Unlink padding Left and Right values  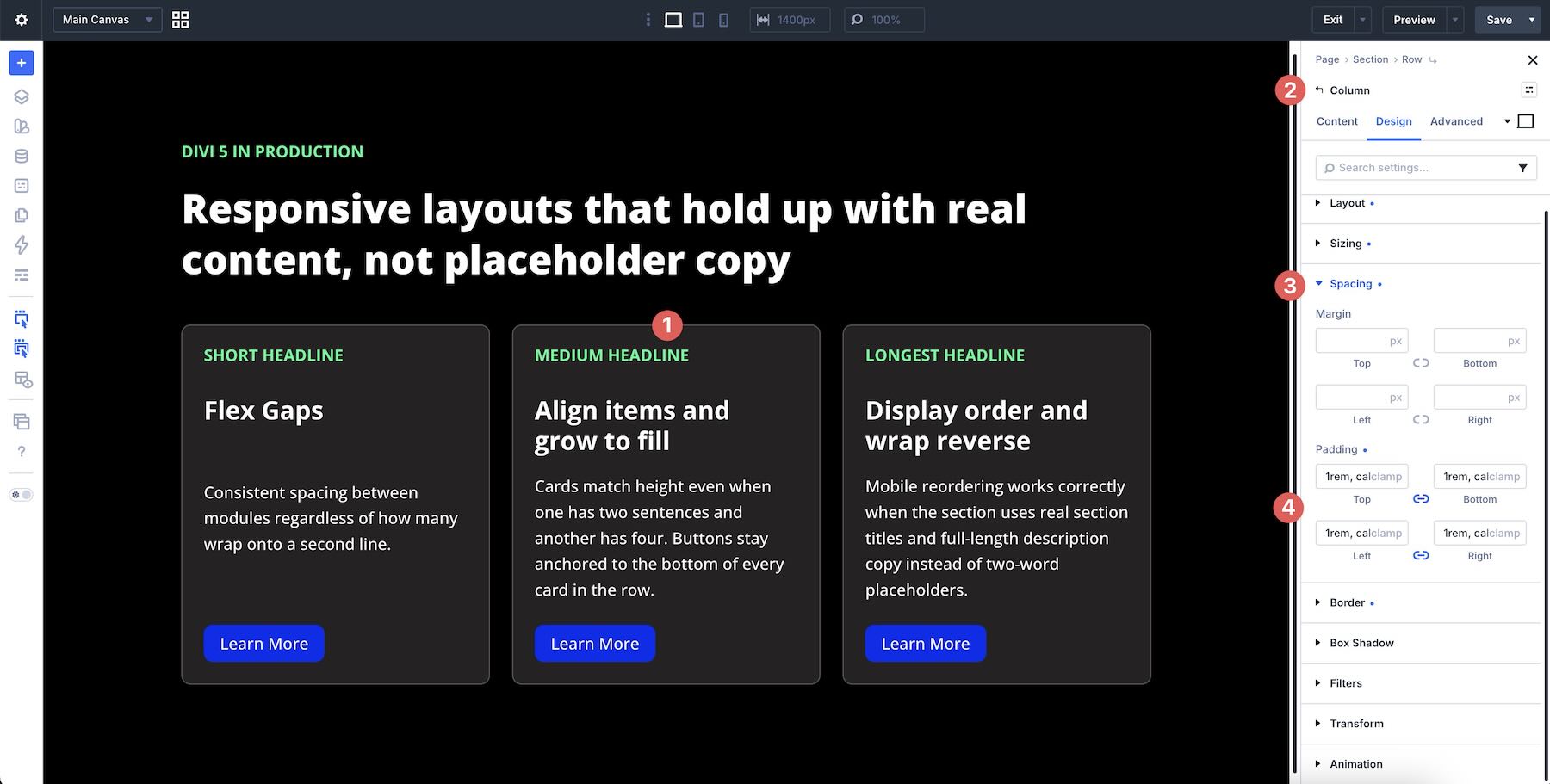click(x=1421, y=556)
